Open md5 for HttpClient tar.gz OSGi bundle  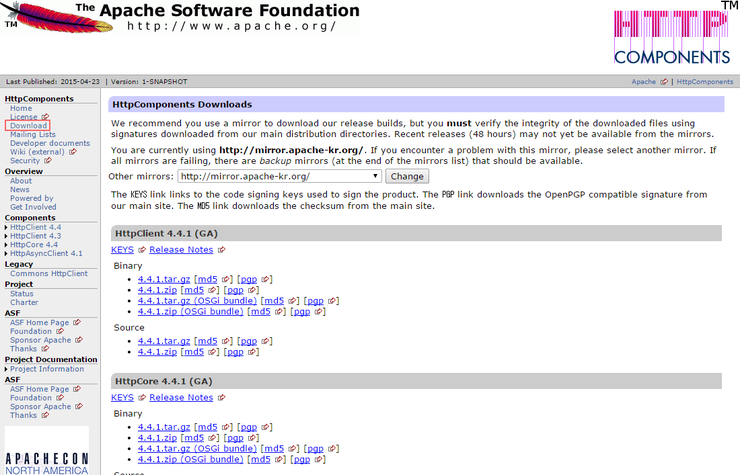[274, 301]
